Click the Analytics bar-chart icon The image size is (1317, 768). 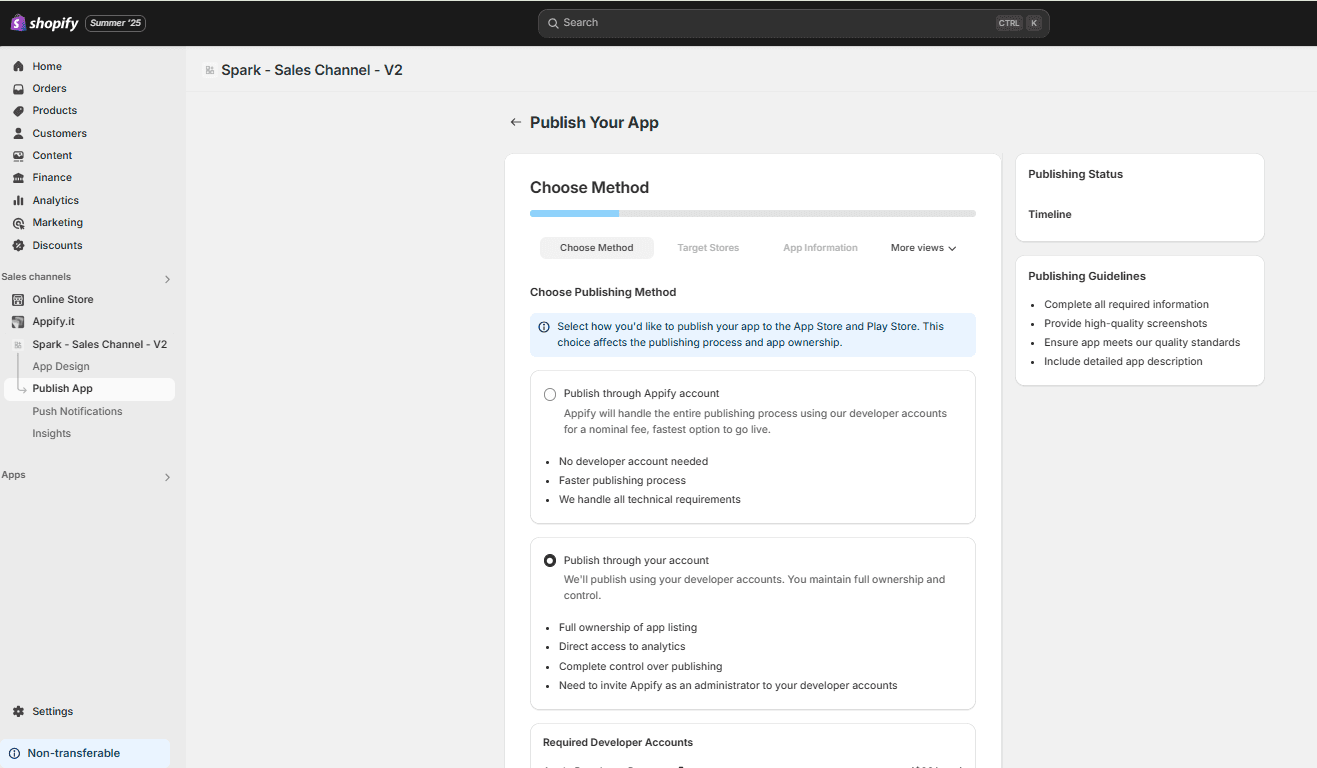tap(18, 200)
